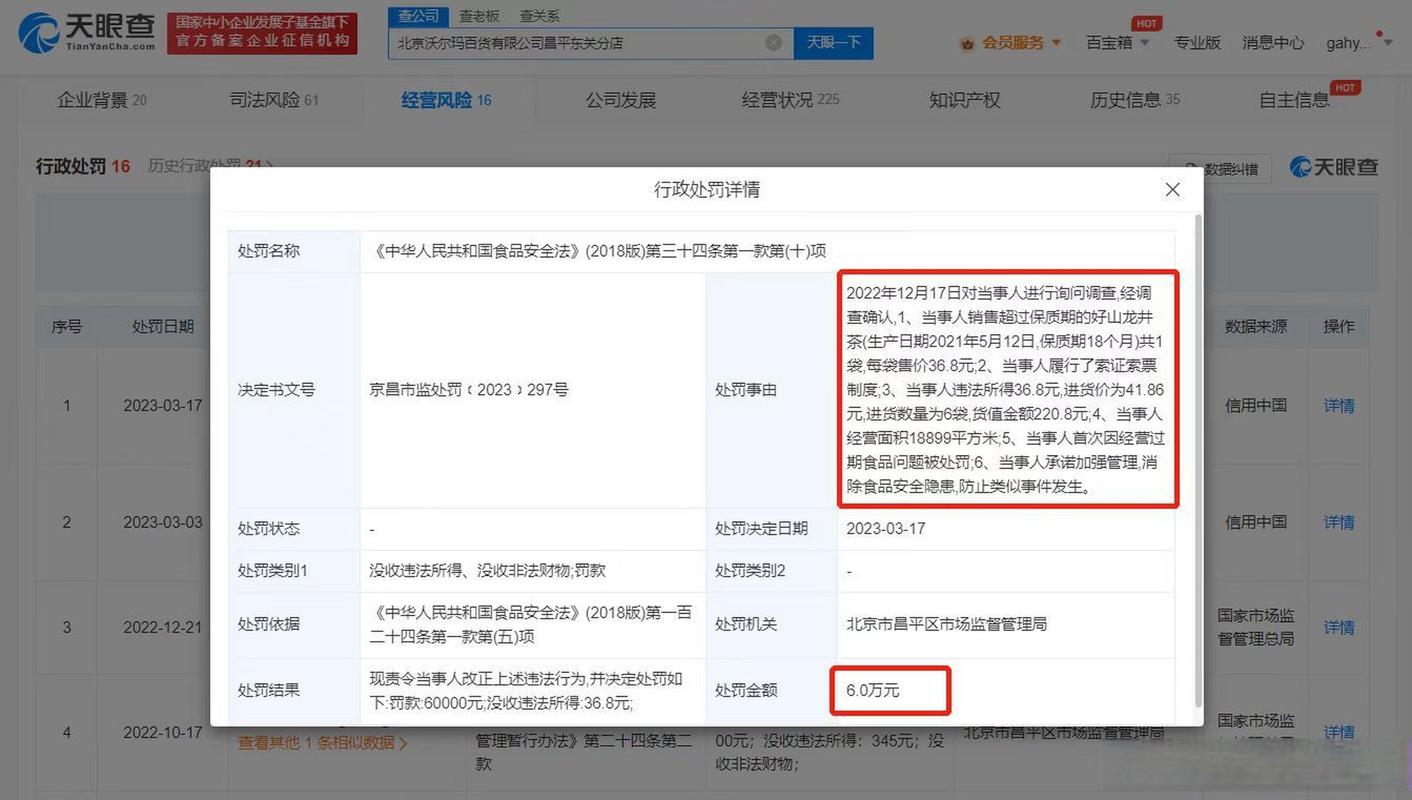This screenshot has width=1412, height=800.
Task: Clear the search box text
Action: point(773,43)
